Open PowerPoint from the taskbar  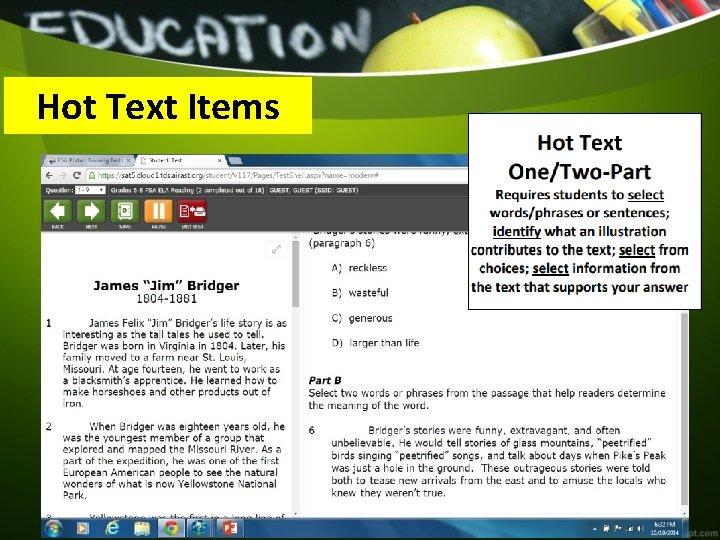coord(229,529)
